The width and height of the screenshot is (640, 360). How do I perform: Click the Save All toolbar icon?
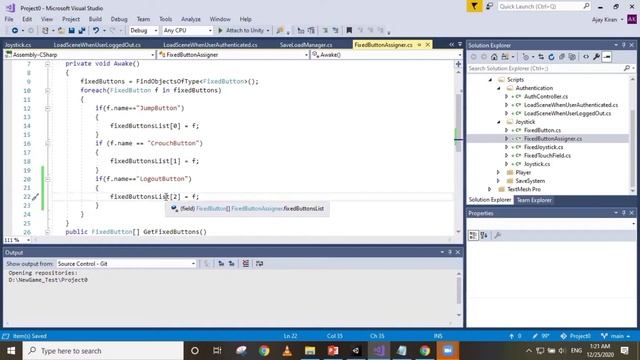pyautogui.click(x=82, y=31)
